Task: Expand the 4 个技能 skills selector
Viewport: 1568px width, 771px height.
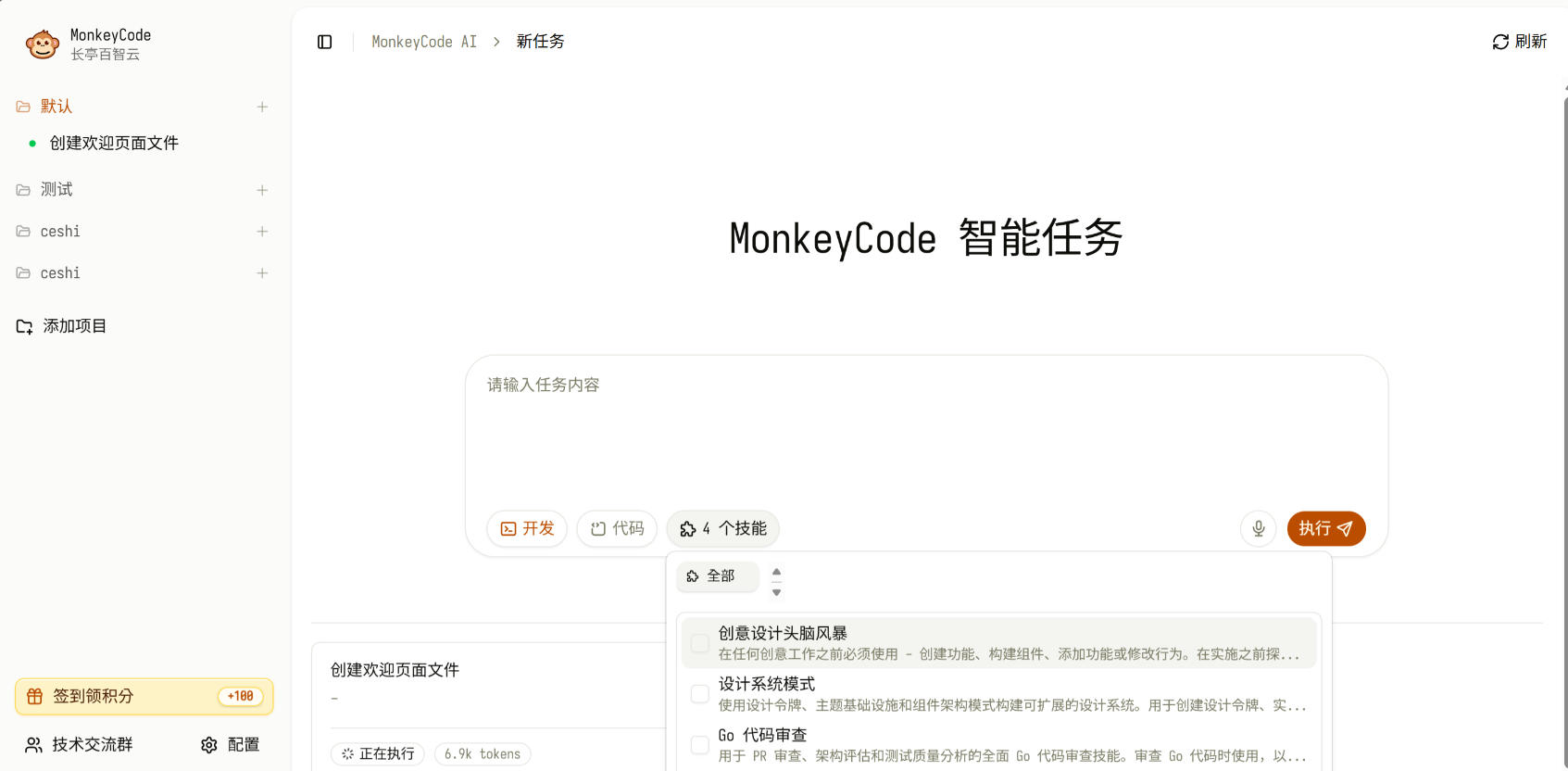Action: click(x=723, y=529)
